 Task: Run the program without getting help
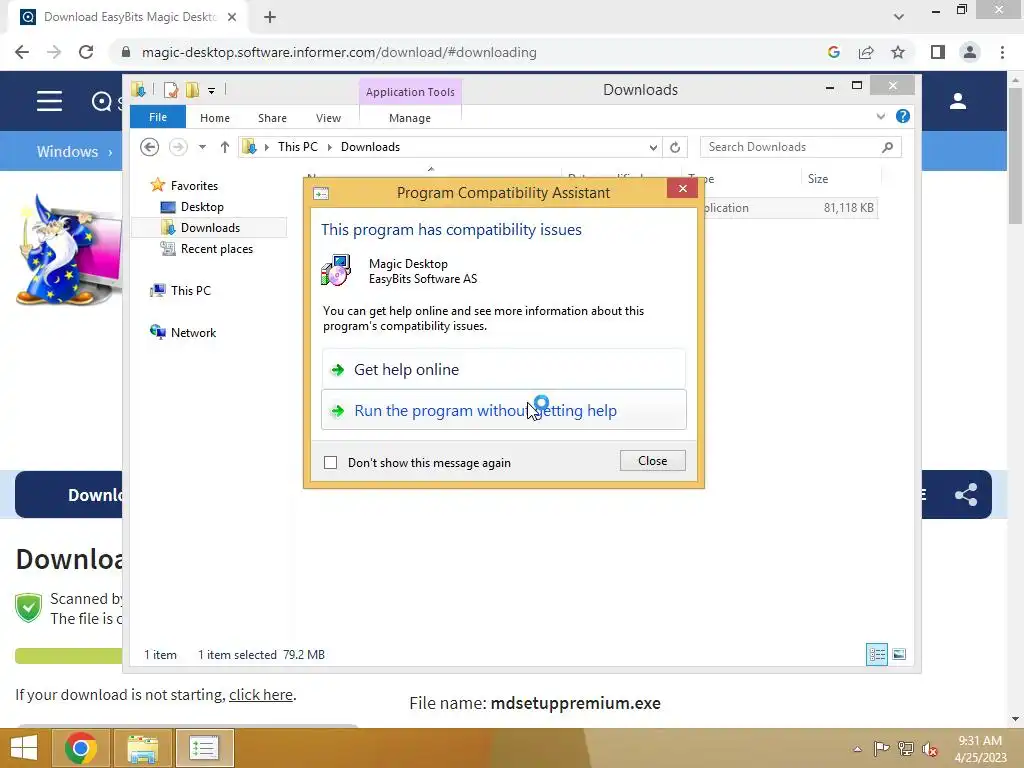point(504,410)
